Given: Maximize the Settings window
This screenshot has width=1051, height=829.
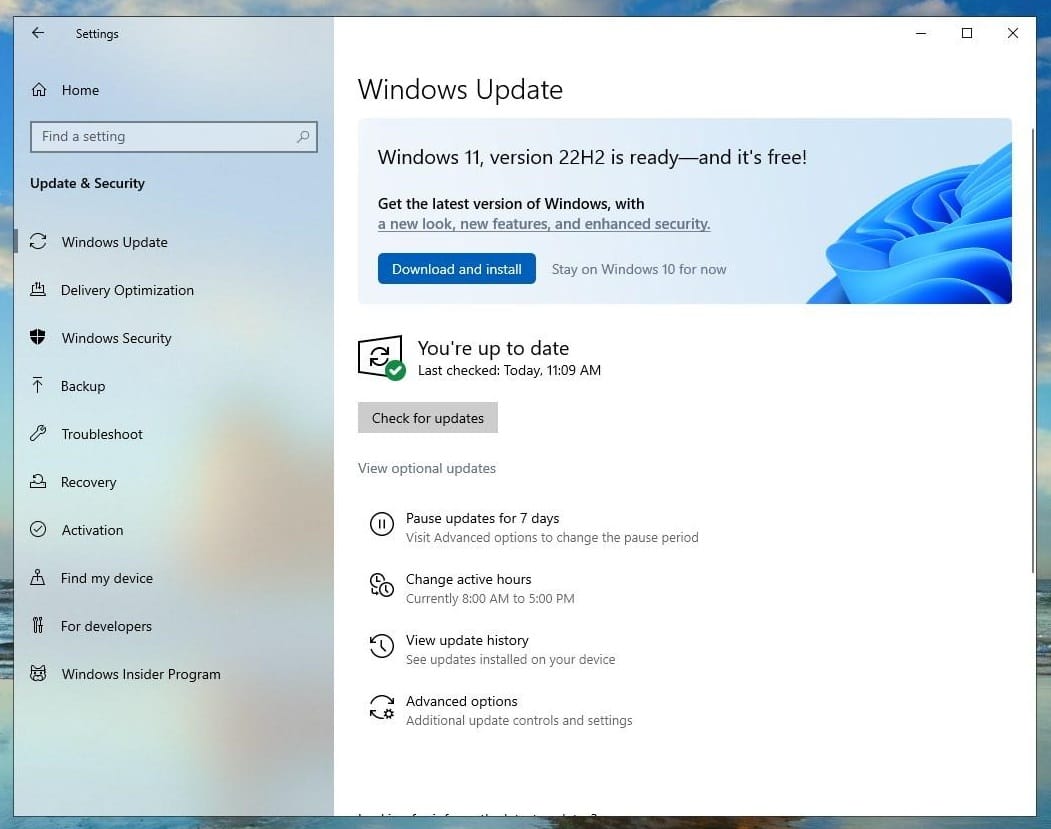Looking at the screenshot, I should coord(967,33).
